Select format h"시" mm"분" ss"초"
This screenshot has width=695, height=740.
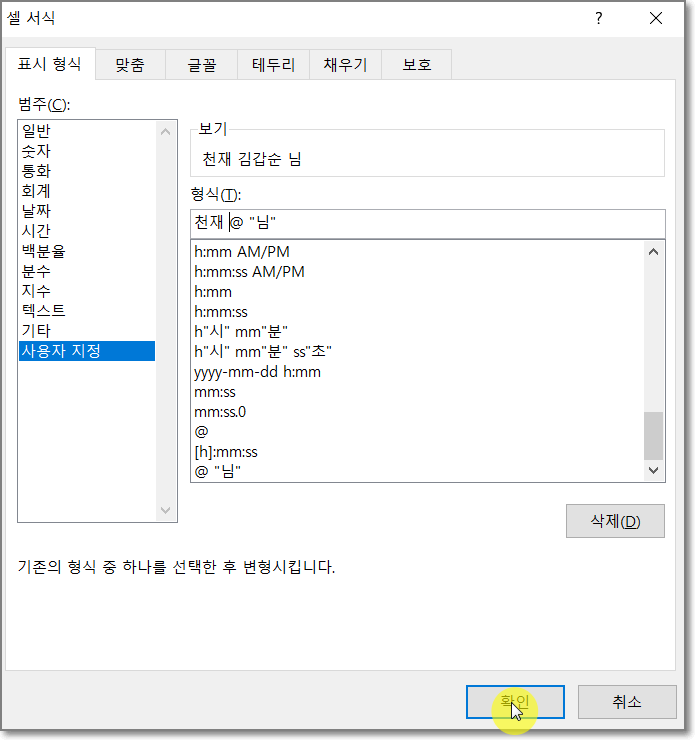418,352
